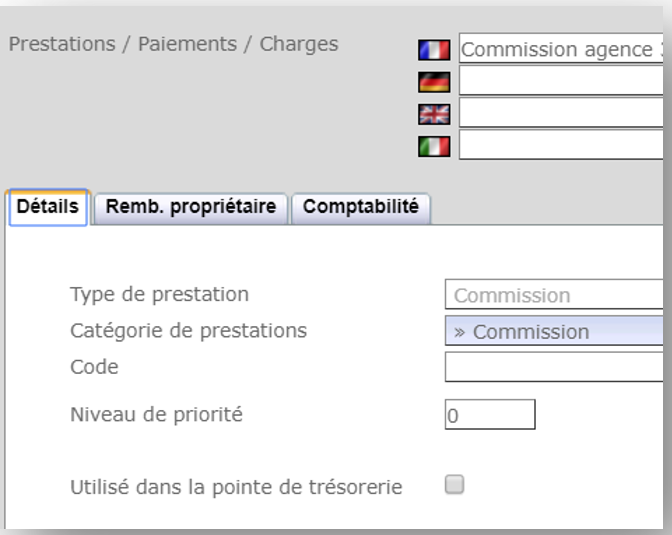Image resolution: width=672 pixels, height=535 pixels.
Task: Select the 'Niveau de priorité' number field
Action: pyautogui.click(x=490, y=415)
